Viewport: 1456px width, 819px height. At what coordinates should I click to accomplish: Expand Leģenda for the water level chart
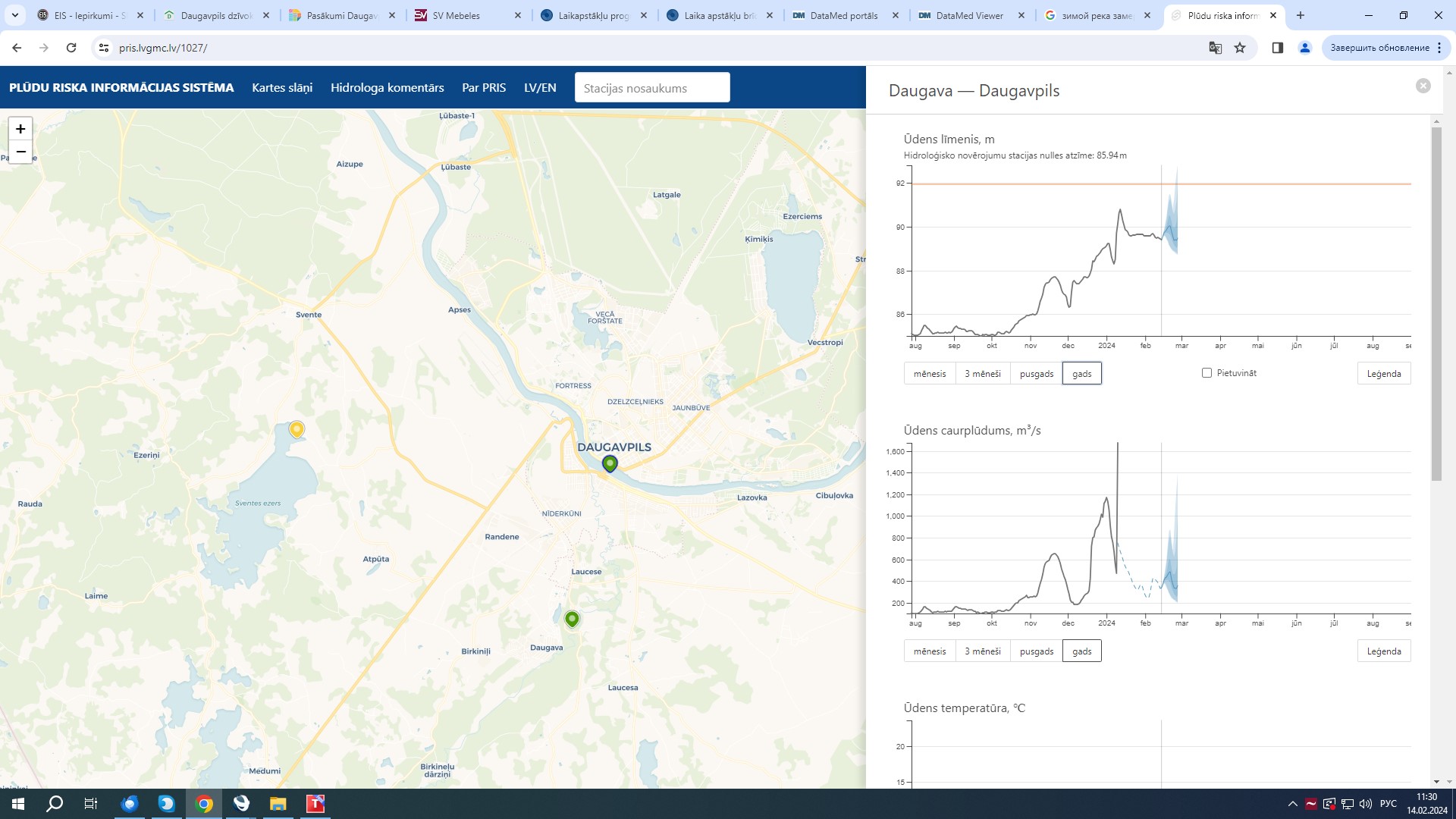(1383, 374)
